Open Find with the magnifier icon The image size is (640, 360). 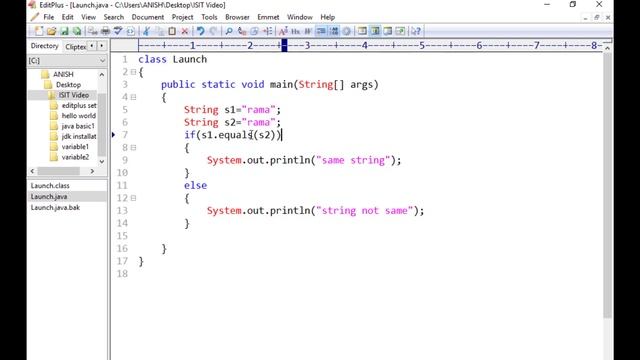(229, 31)
